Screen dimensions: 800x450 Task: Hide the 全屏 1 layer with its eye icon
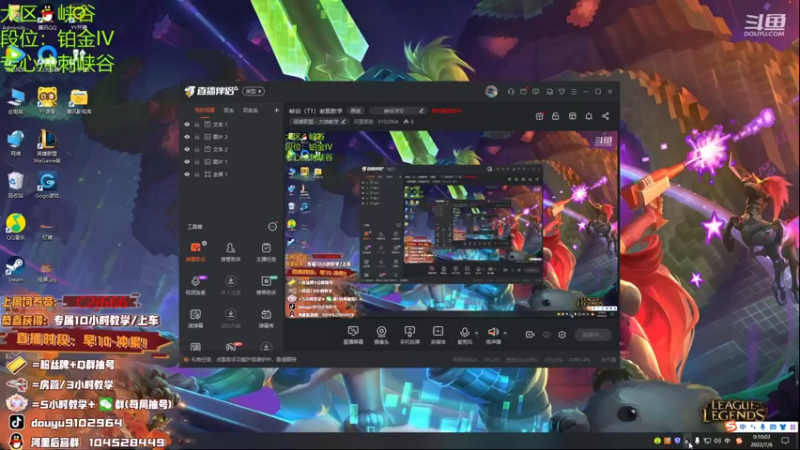pos(187,174)
